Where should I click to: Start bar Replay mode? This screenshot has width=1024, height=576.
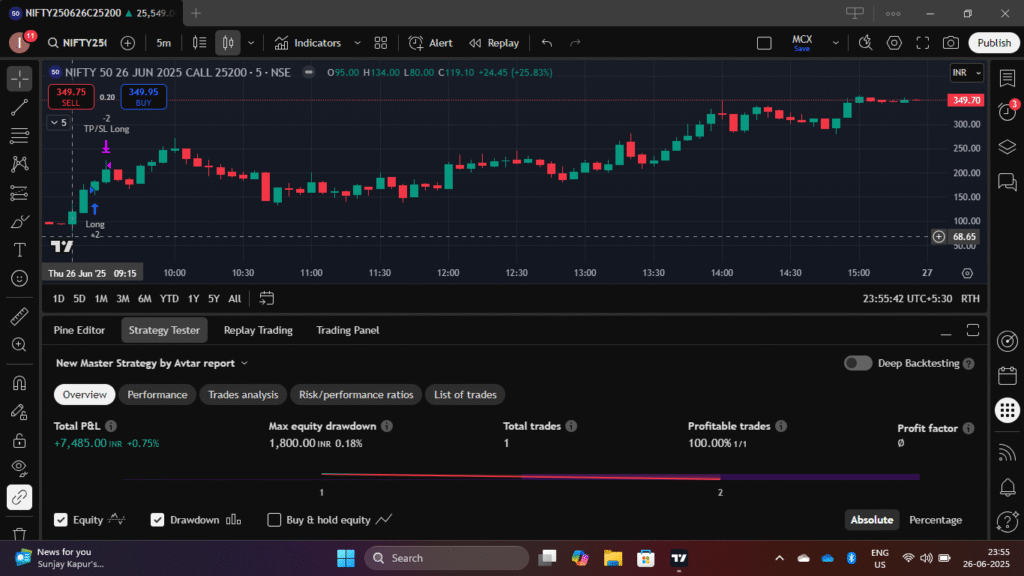pyautogui.click(x=494, y=43)
